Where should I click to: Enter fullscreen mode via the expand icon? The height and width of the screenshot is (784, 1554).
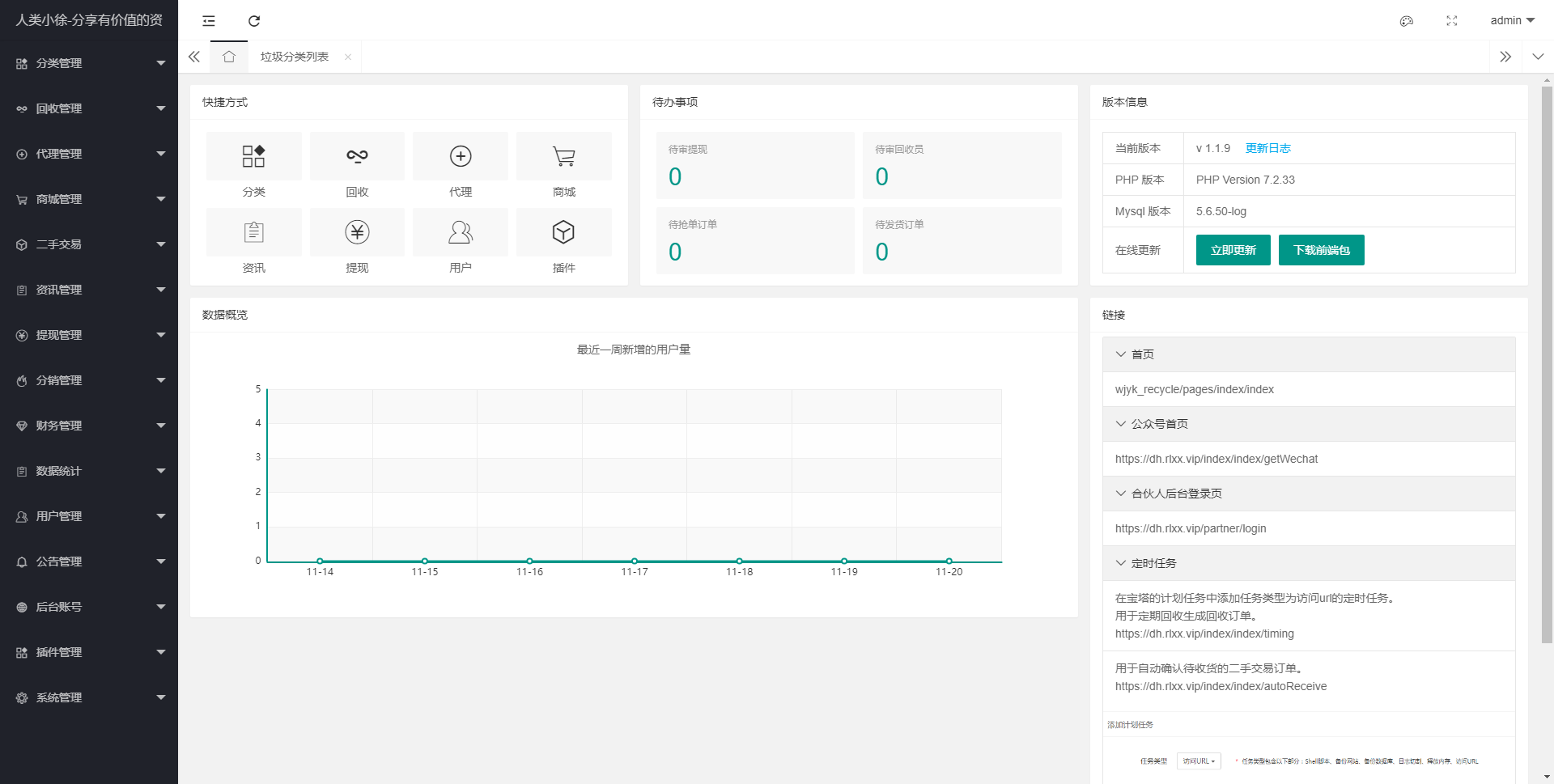(x=1452, y=20)
